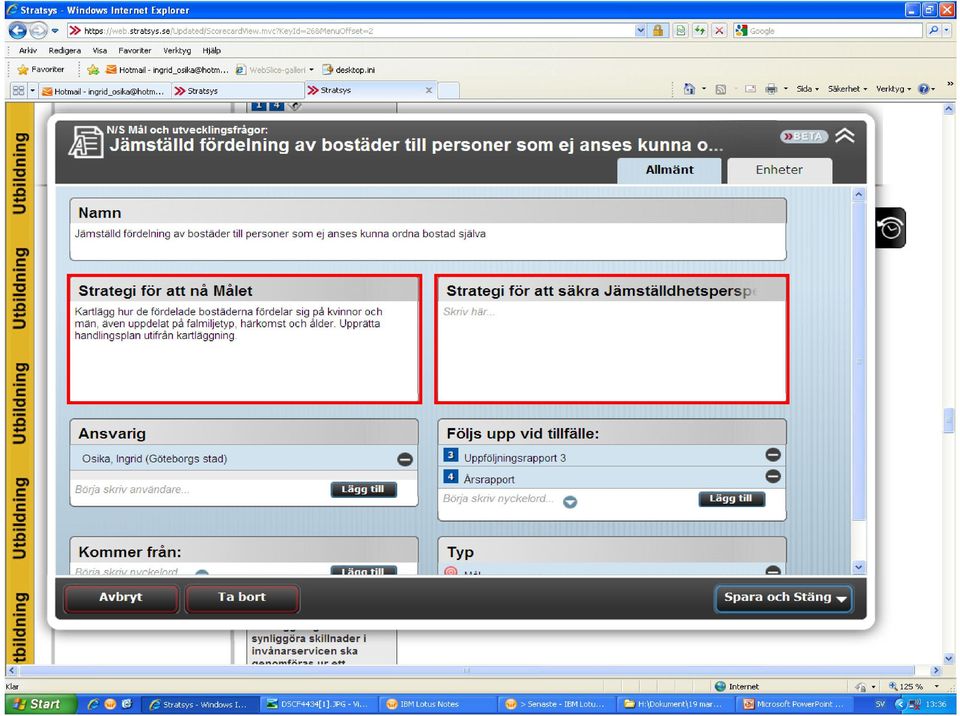Click the new tab button
Viewport: 960px width, 716px height.
pyautogui.click(x=448, y=91)
